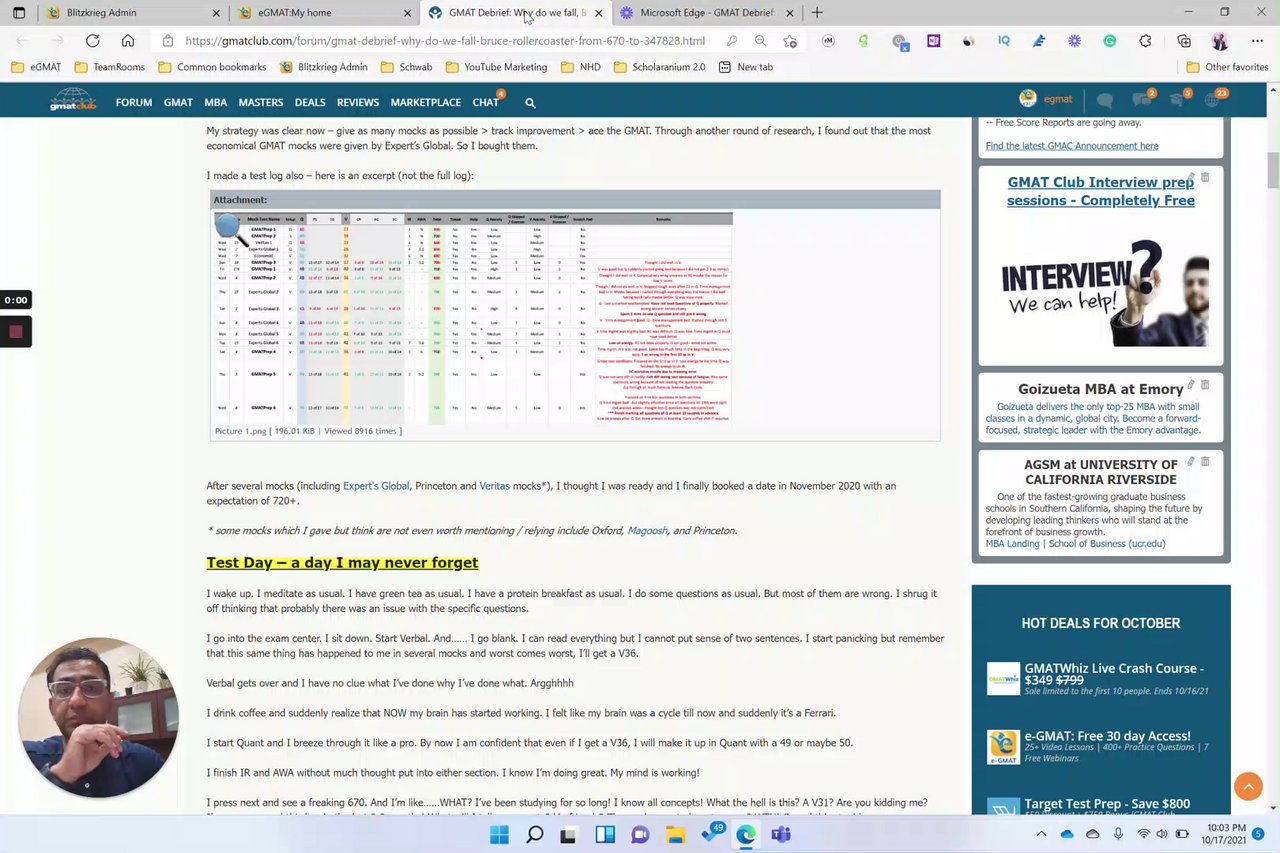Screen dimensions: 1280x853
Task: Open the Scholaranium 2.0 bookmarks folder
Action: pyautogui.click(x=659, y=67)
